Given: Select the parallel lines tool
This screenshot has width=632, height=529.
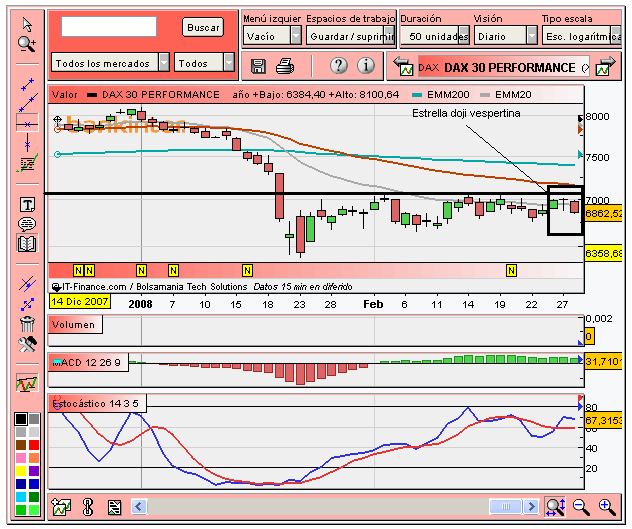Looking at the screenshot, I should [x=27, y=285].
